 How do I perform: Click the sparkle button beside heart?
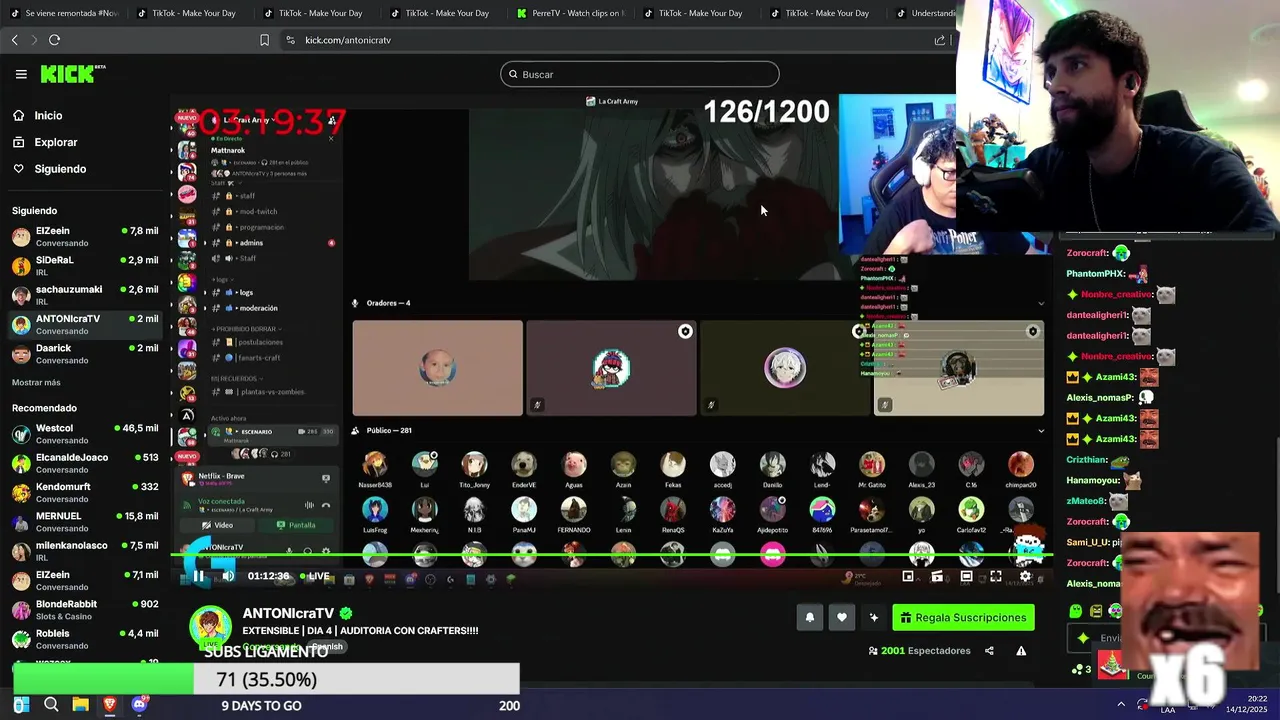coord(874,618)
